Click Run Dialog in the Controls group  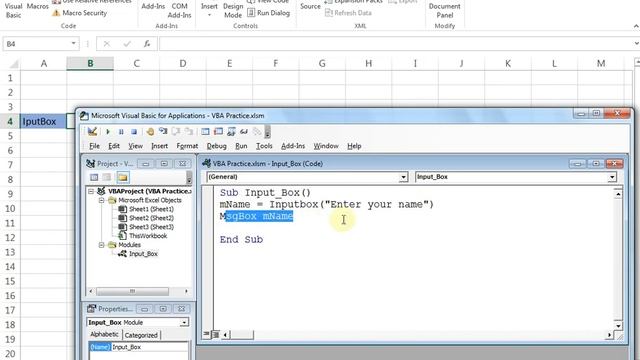click(x=269, y=13)
